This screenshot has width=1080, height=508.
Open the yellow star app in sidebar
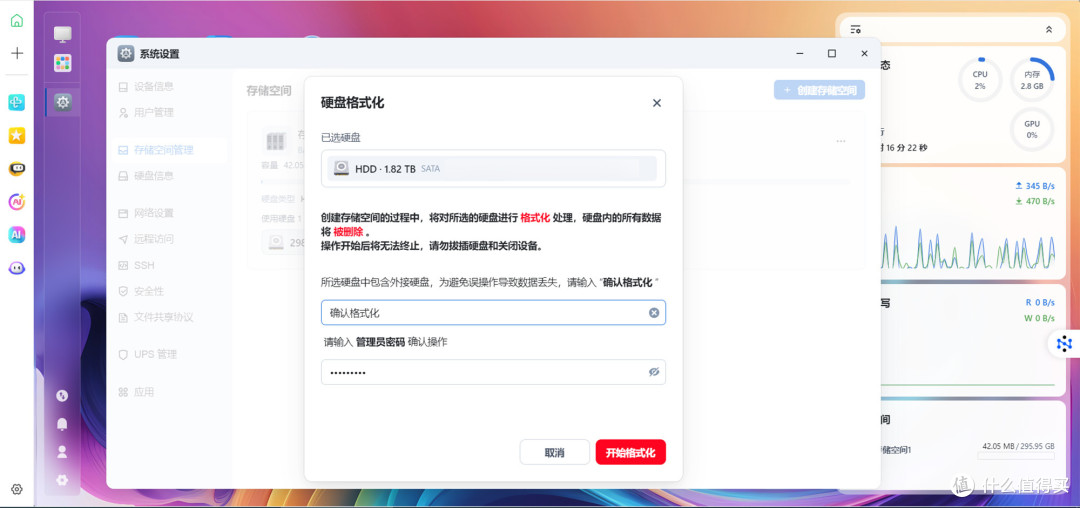[x=17, y=136]
